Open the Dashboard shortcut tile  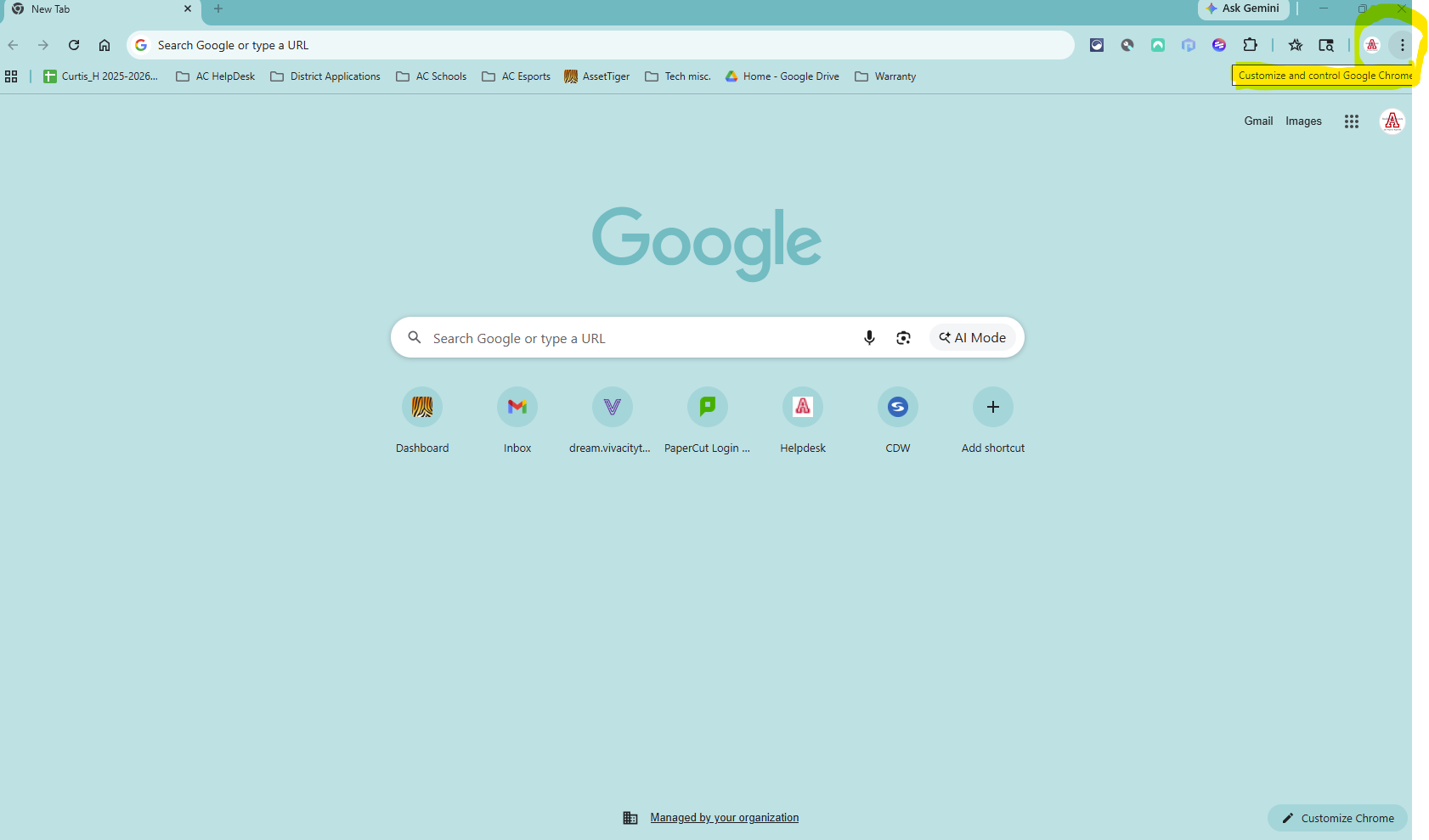click(422, 421)
